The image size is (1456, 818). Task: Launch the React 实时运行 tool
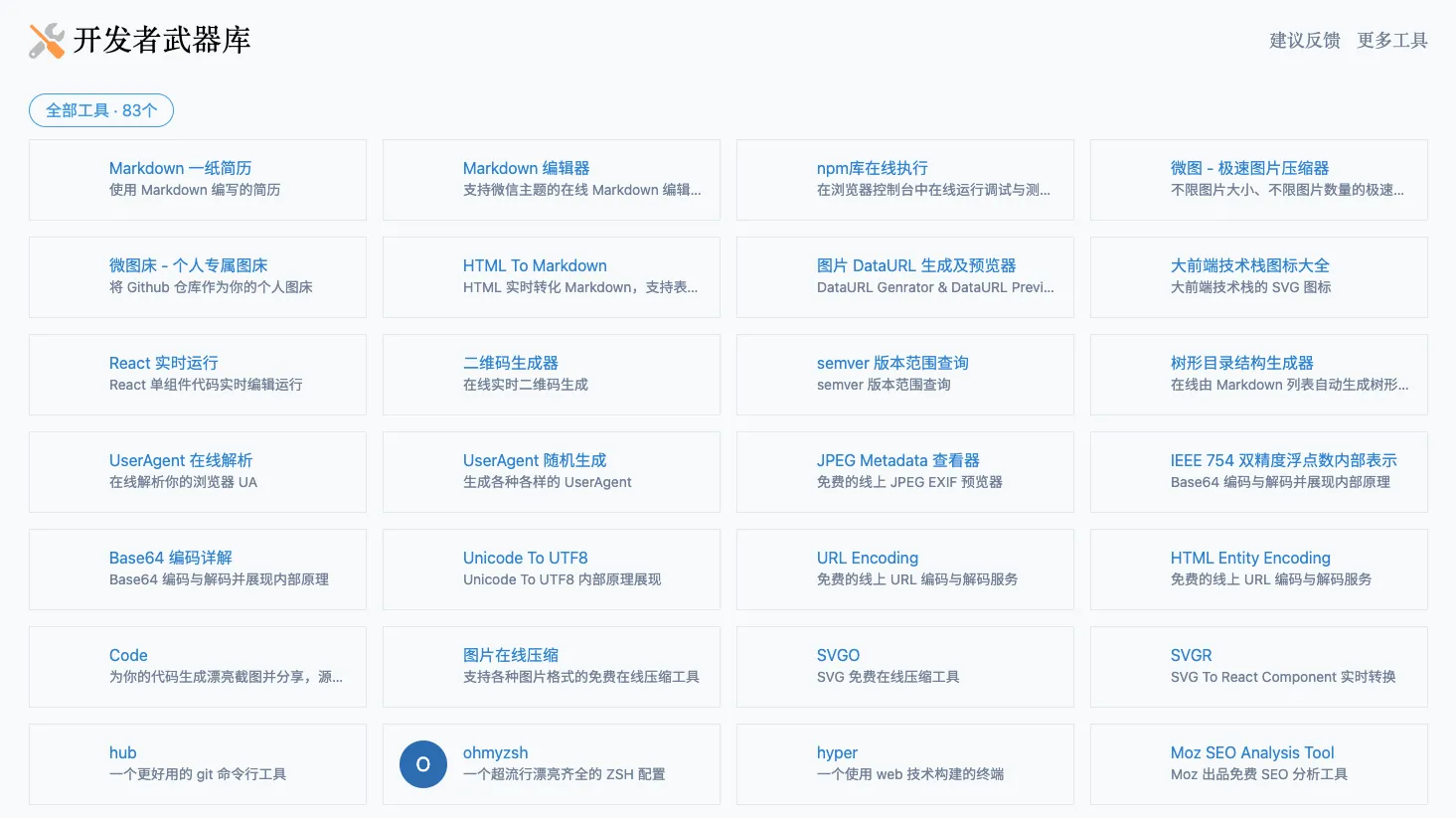pos(163,363)
